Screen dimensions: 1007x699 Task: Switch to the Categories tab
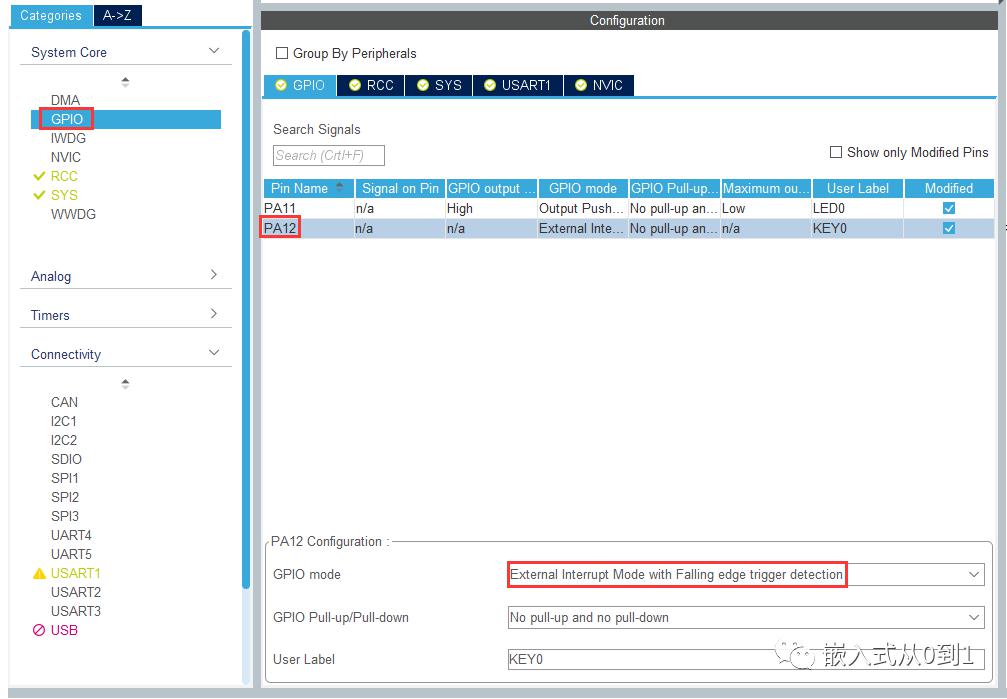click(51, 15)
